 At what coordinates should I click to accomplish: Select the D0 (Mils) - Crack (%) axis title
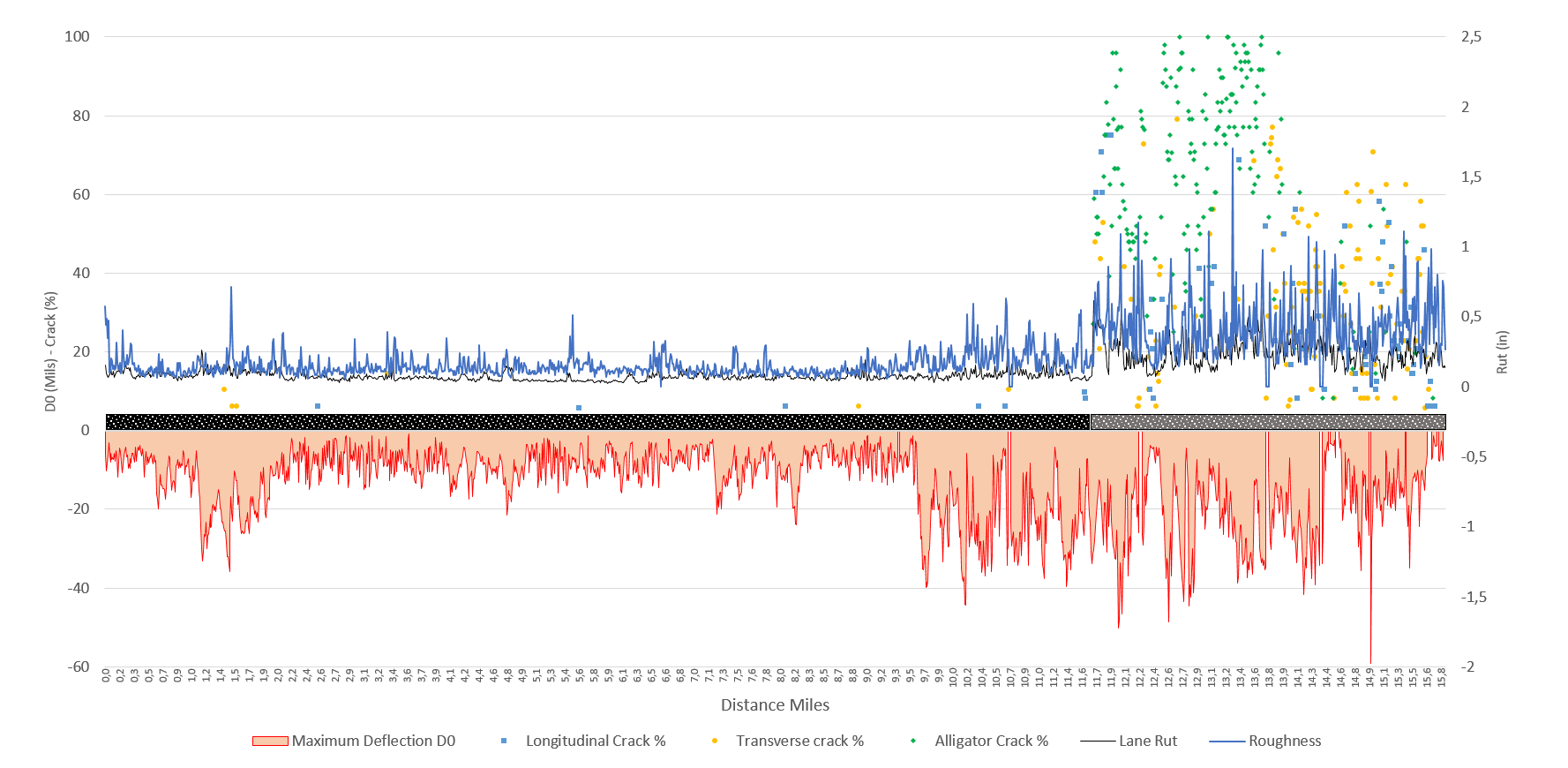click(51, 351)
